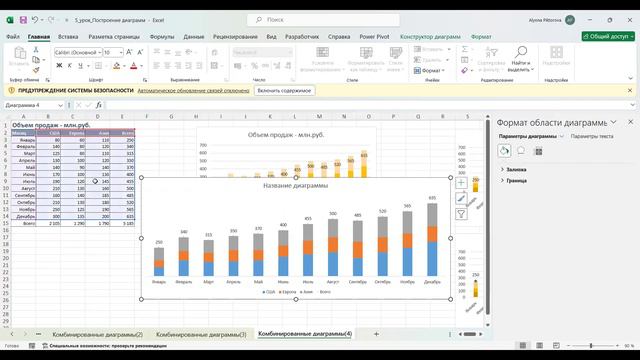Viewport: 640px width, 360px height.
Task: Collapse the ribbon with the chevron
Action: tap(630, 78)
